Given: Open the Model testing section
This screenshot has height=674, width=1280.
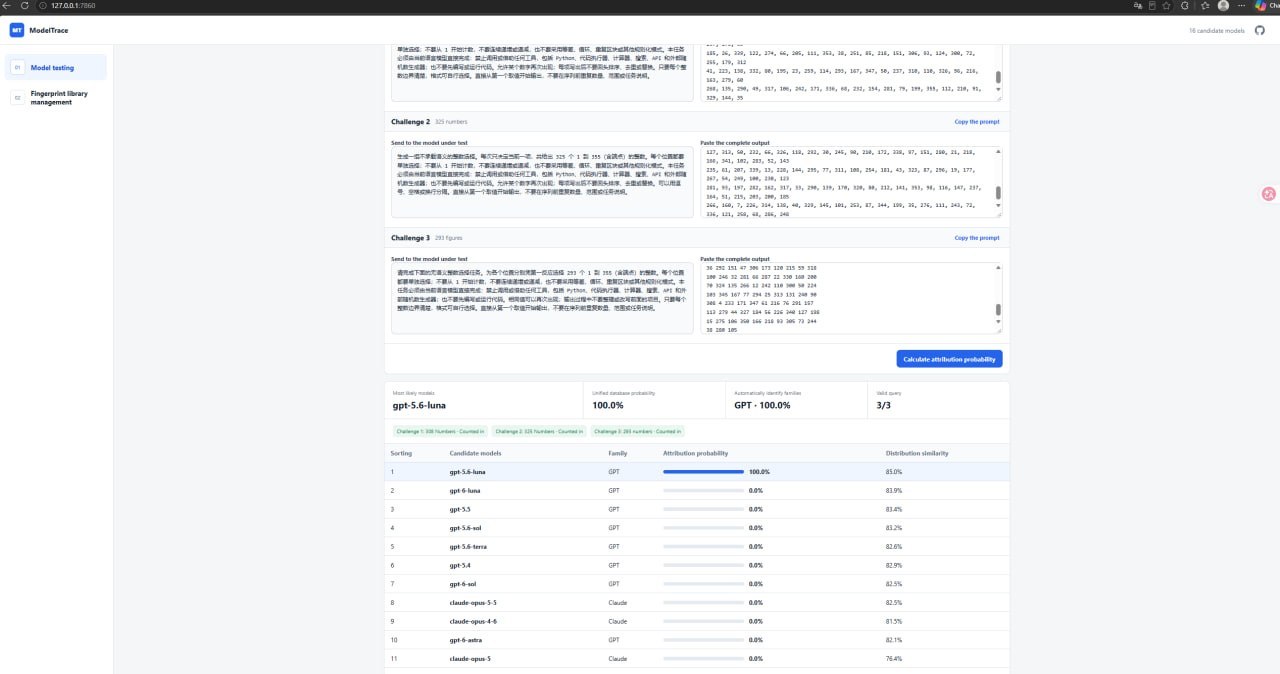Looking at the screenshot, I should [56, 68].
